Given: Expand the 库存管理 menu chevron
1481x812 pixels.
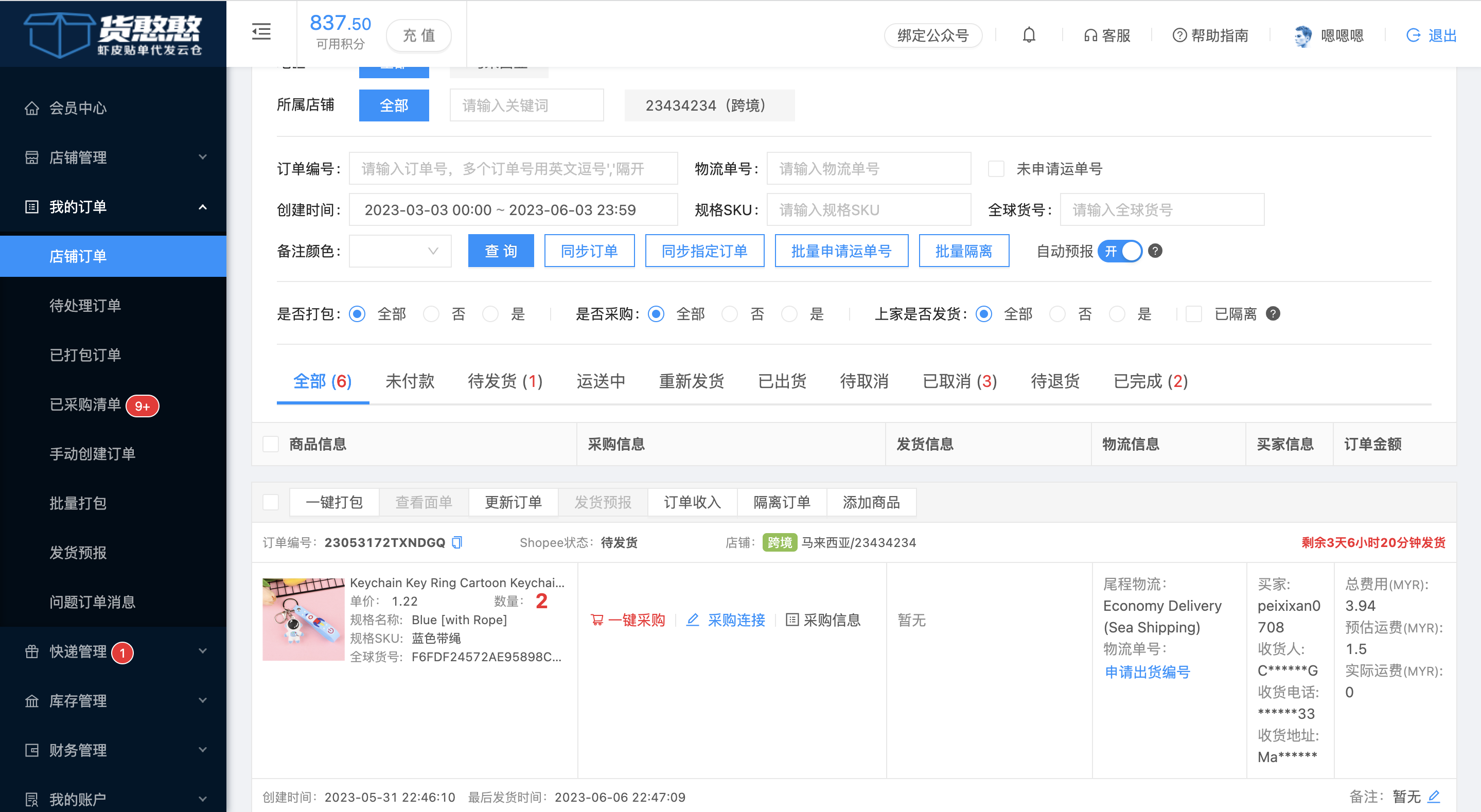Looking at the screenshot, I should pos(202,700).
